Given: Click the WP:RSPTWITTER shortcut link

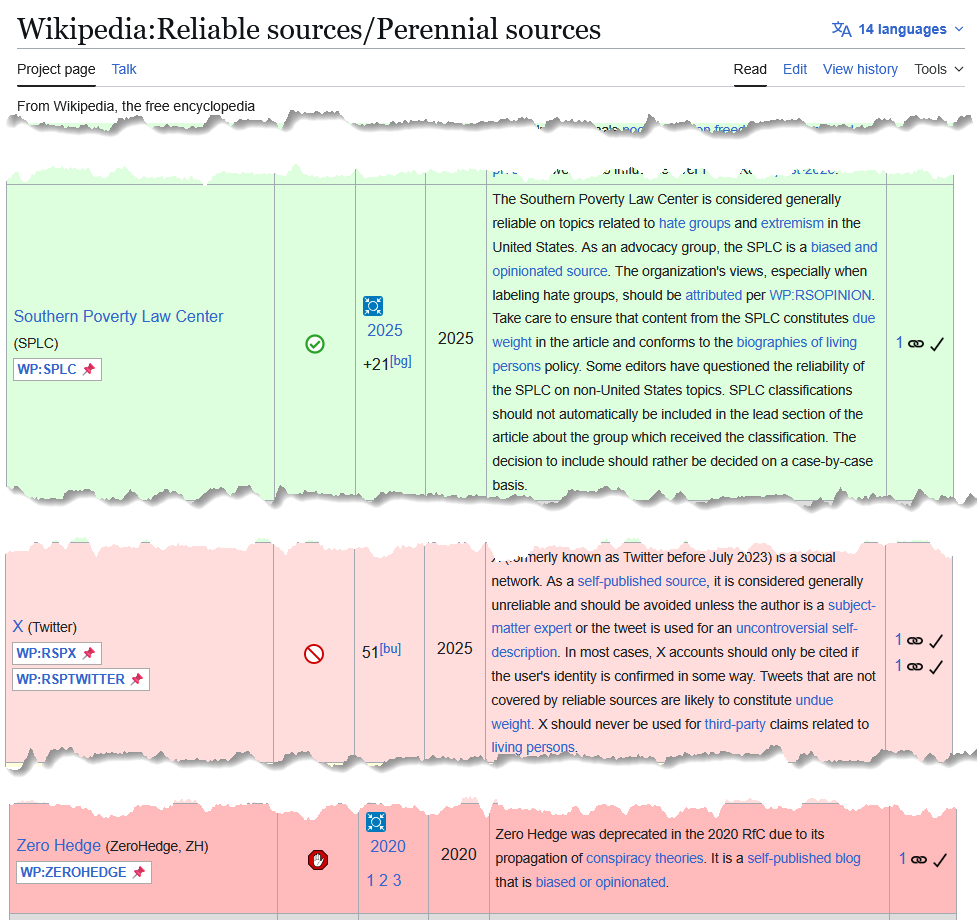Looking at the screenshot, I should pos(70,680).
